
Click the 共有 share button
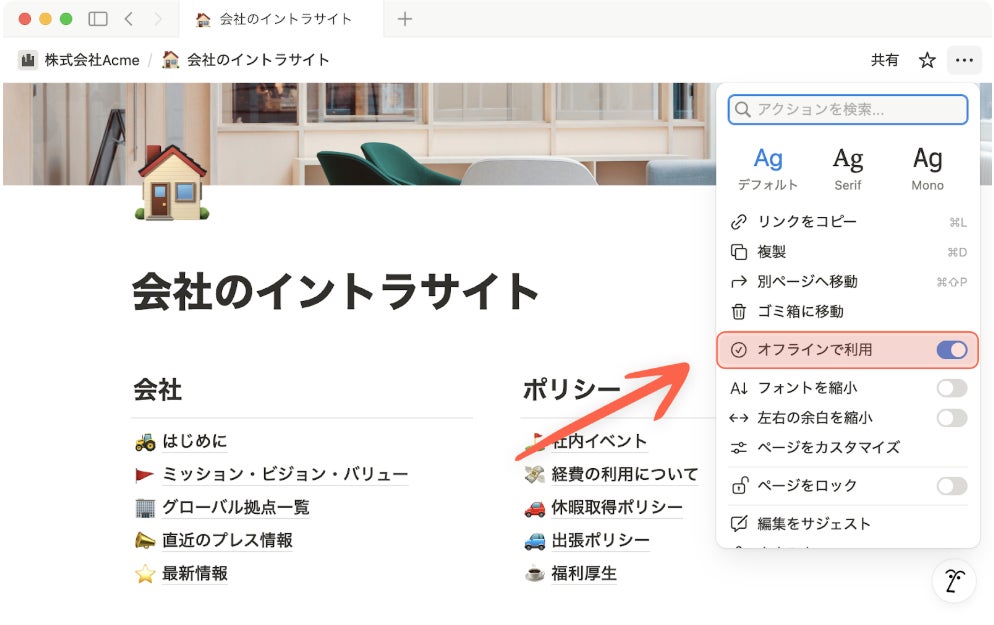(x=884, y=60)
